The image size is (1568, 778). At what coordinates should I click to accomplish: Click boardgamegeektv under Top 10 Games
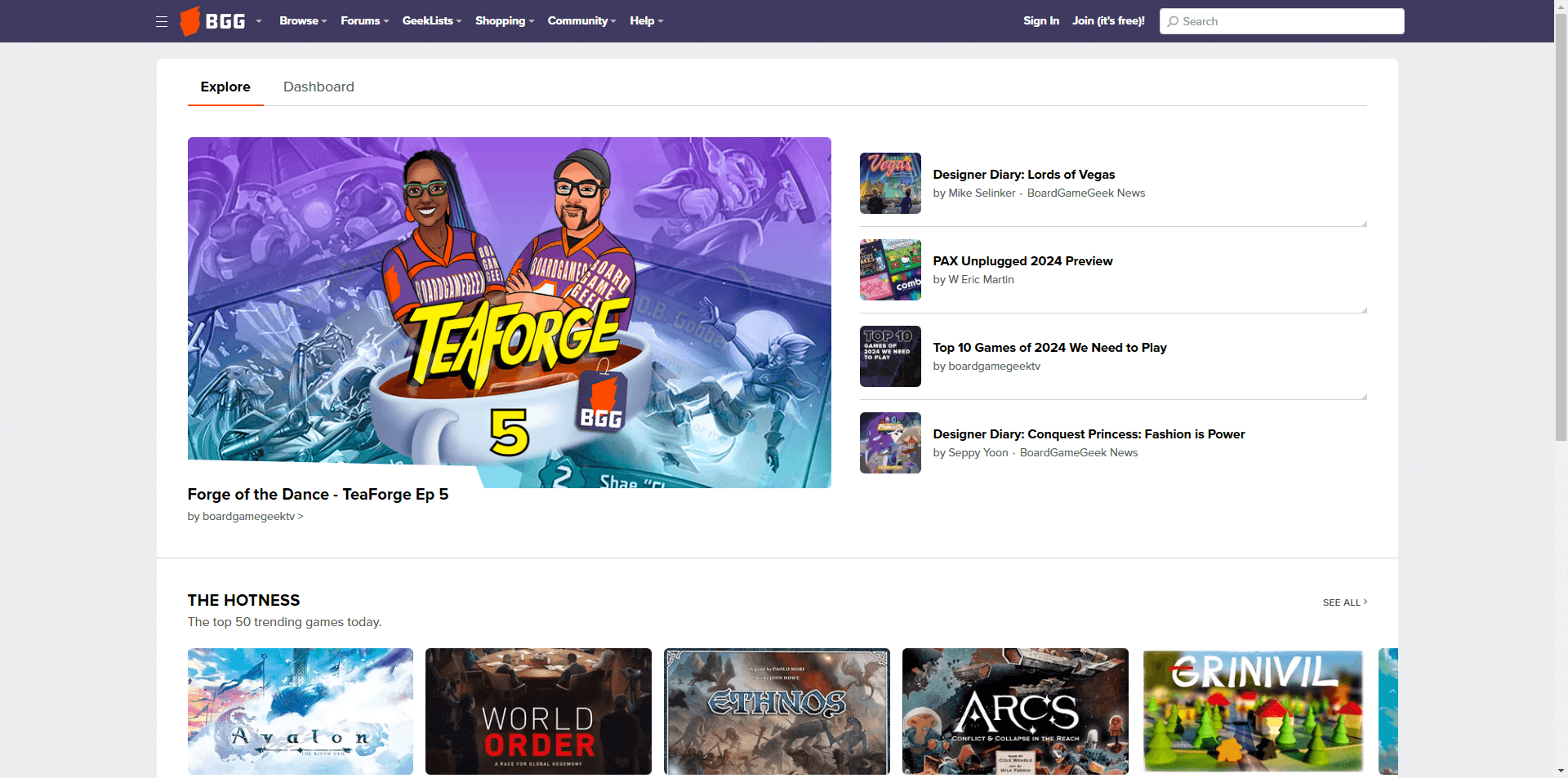pos(994,367)
